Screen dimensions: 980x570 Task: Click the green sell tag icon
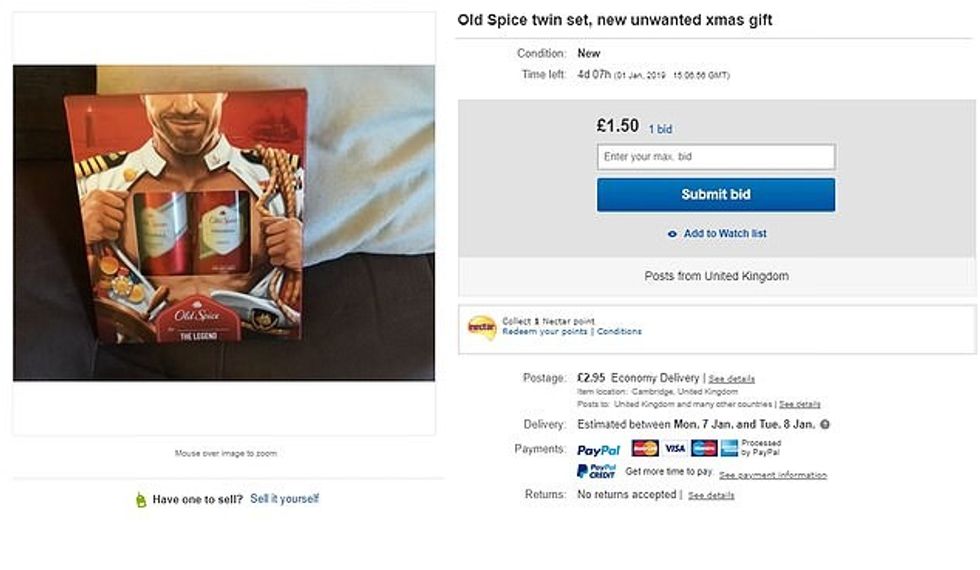point(141,499)
